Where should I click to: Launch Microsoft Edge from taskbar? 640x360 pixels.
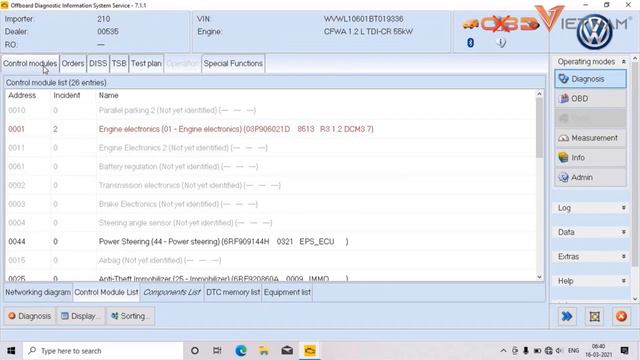click(240, 351)
